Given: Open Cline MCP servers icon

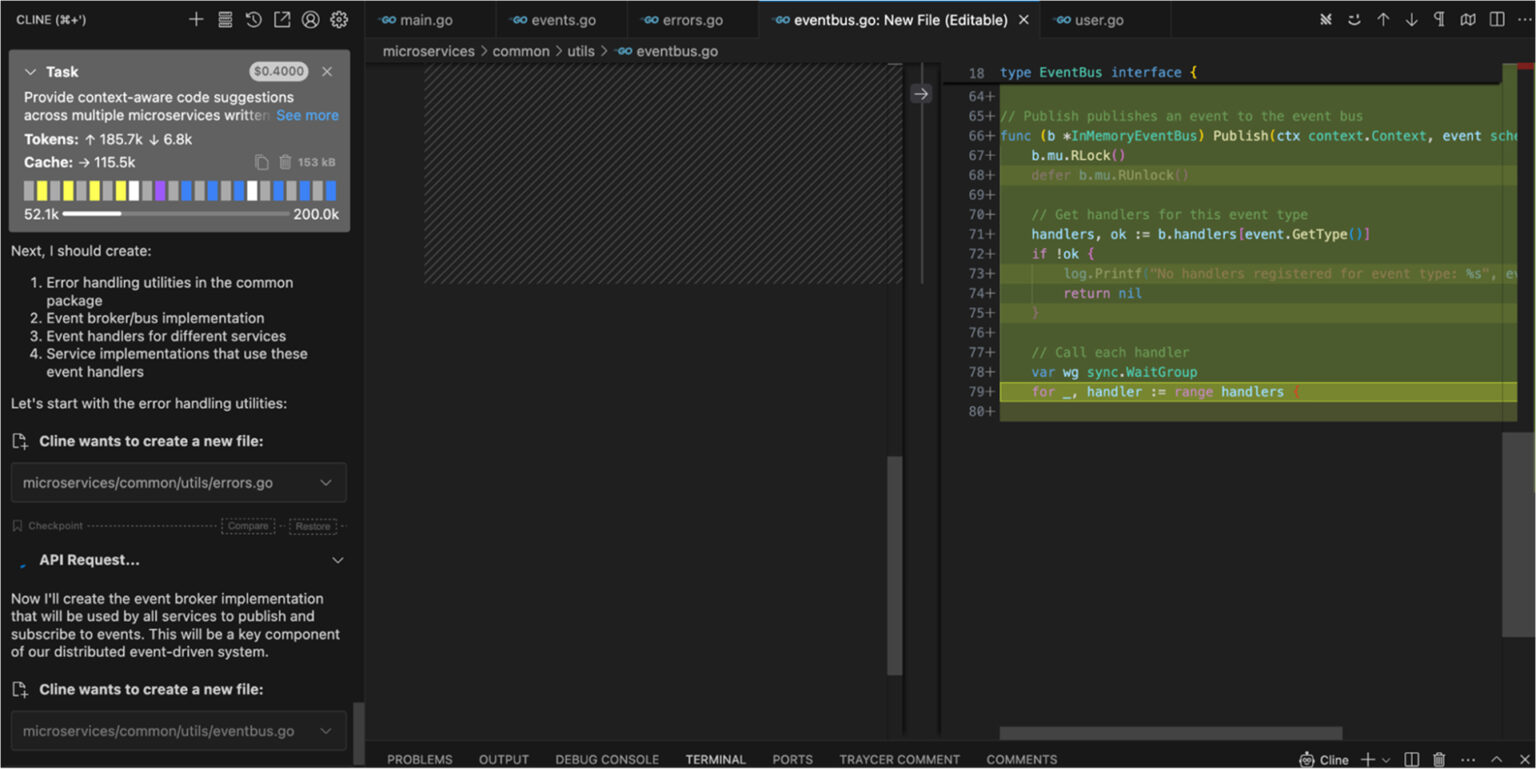Looking at the screenshot, I should [225, 20].
